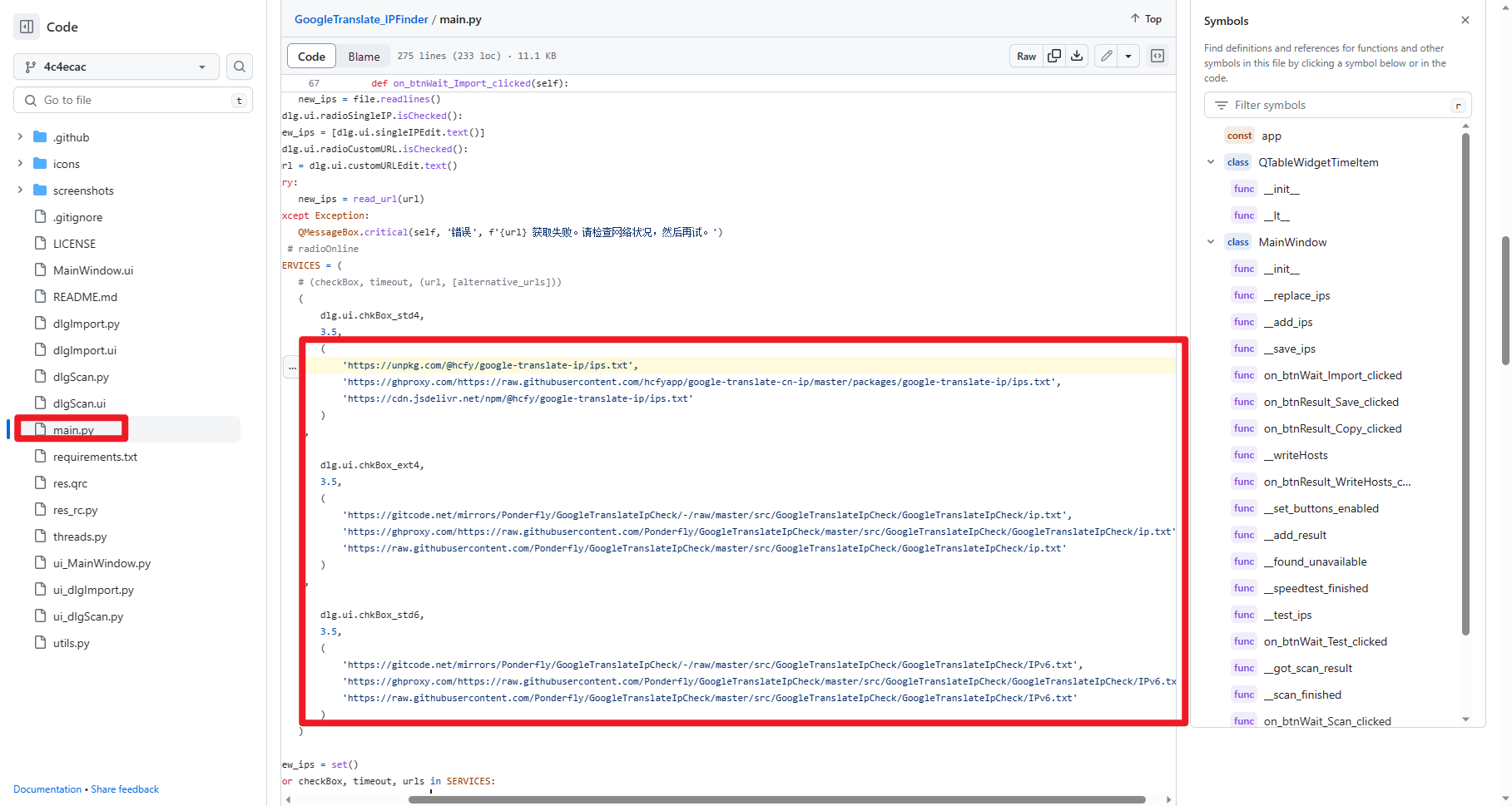This screenshot has width=1512, height=806.
Task: Open README.md in file tree
Action: 85,297
